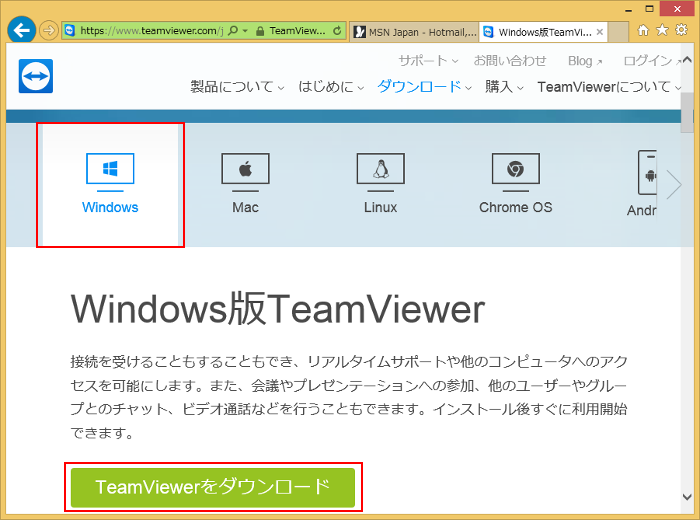Screen dimensions: 700x520
Task: Click the browser Back arrow button
Action: (21, 30)
